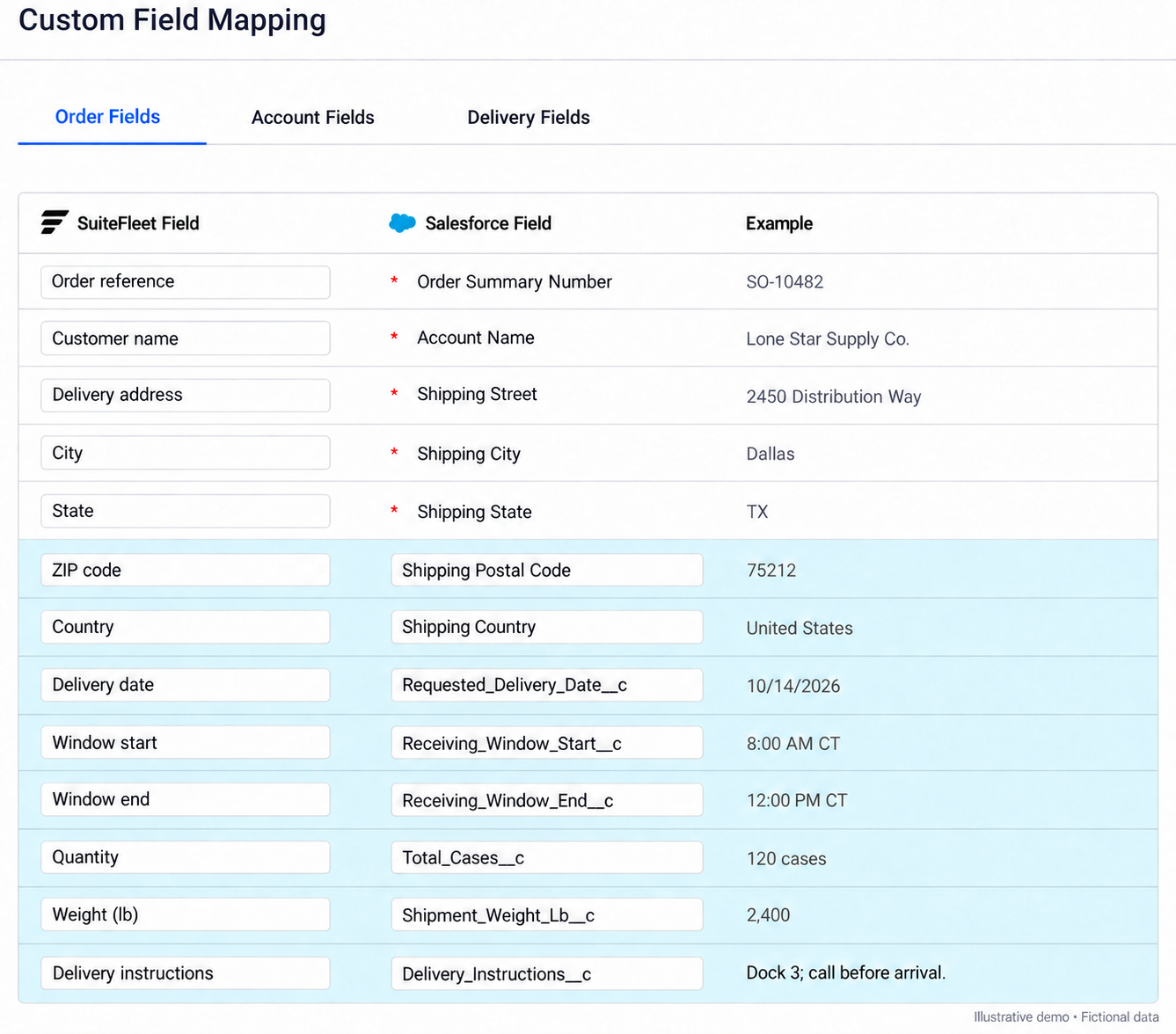The height and width of the screenshot is (1034, 1176).
Task: Click the Shipping Street label
Action: 477,395
